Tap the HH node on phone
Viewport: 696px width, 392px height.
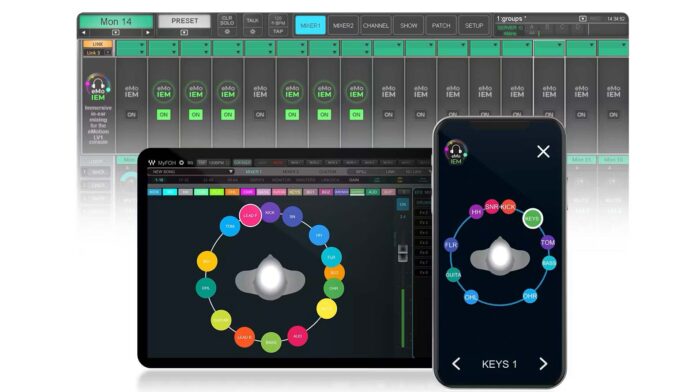(x=476, y=212)
